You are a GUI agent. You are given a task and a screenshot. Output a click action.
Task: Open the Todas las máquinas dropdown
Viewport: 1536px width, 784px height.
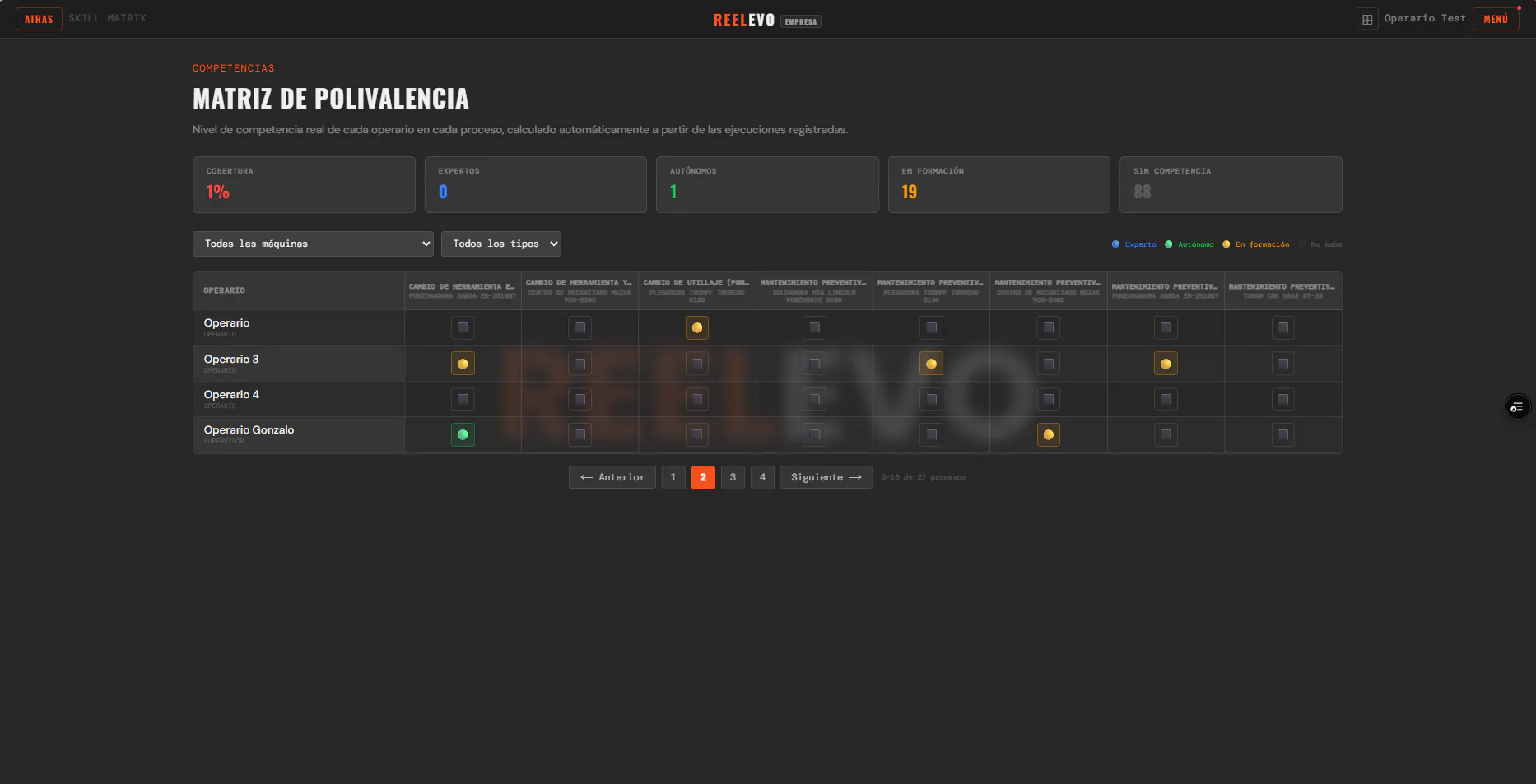tap(313, 244)
